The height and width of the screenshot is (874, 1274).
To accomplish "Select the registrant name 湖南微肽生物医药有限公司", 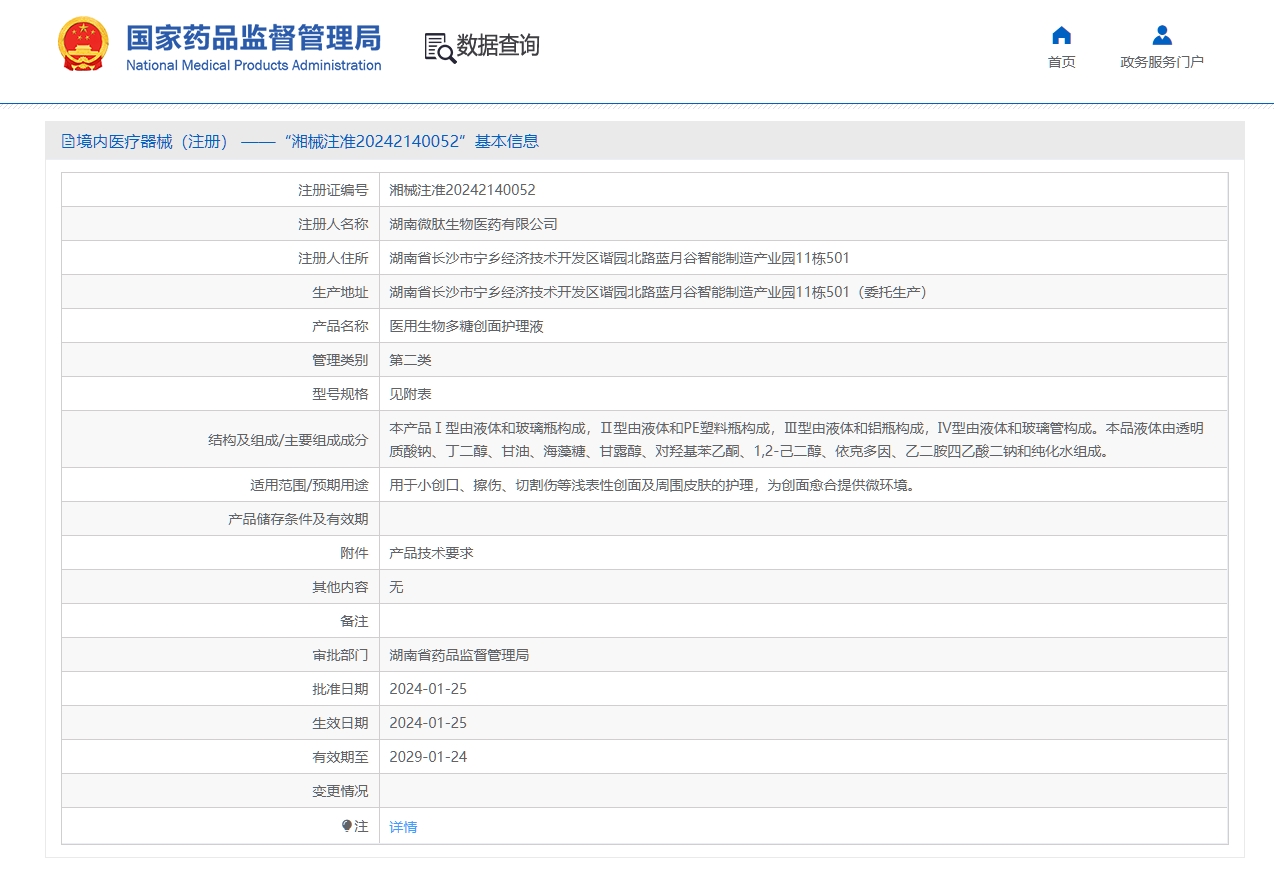I will [x=473, y=224].
